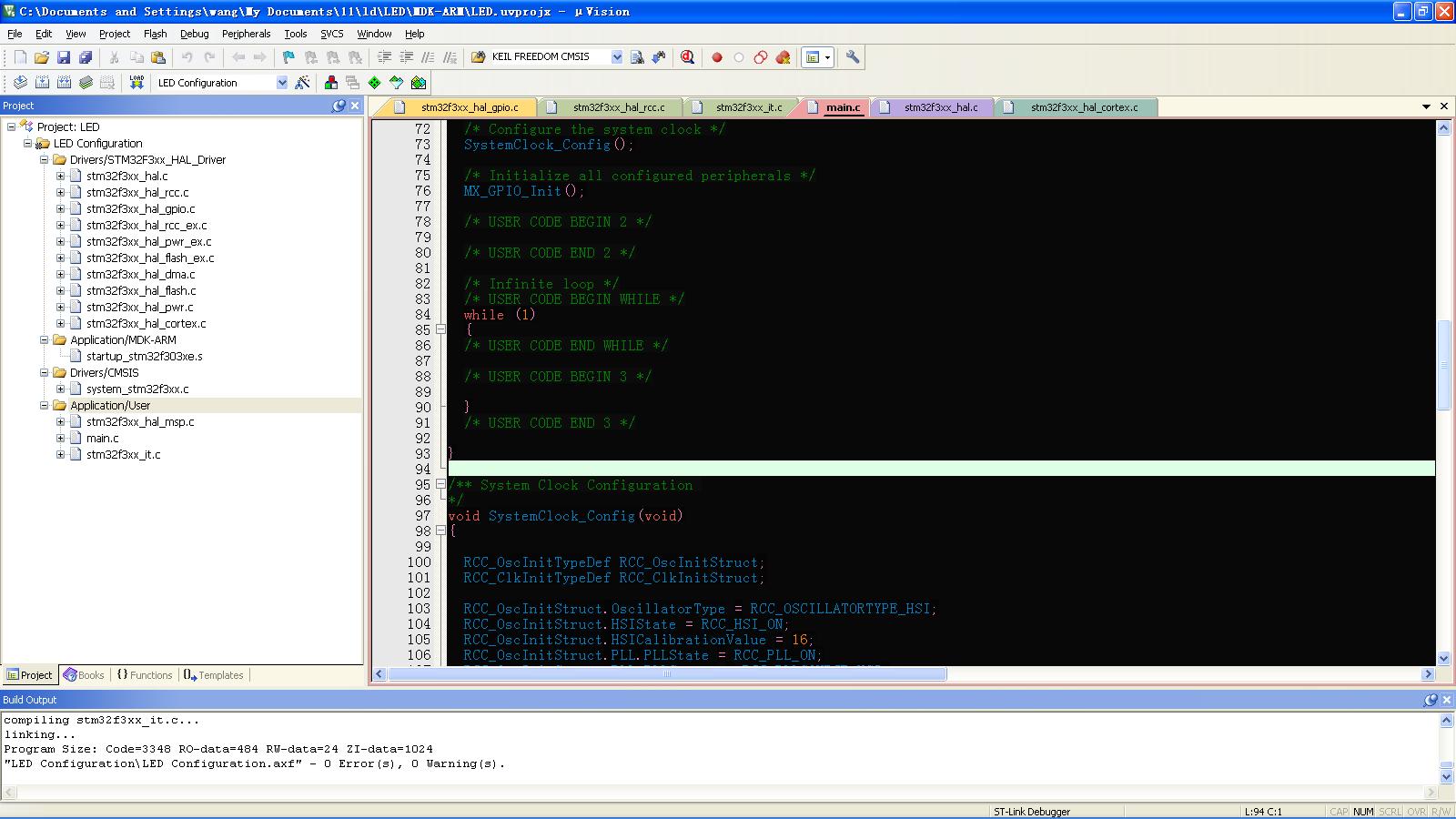Click the Undo arrow icon
Viewport: 1456px width, 819px height.
point(187,57)
